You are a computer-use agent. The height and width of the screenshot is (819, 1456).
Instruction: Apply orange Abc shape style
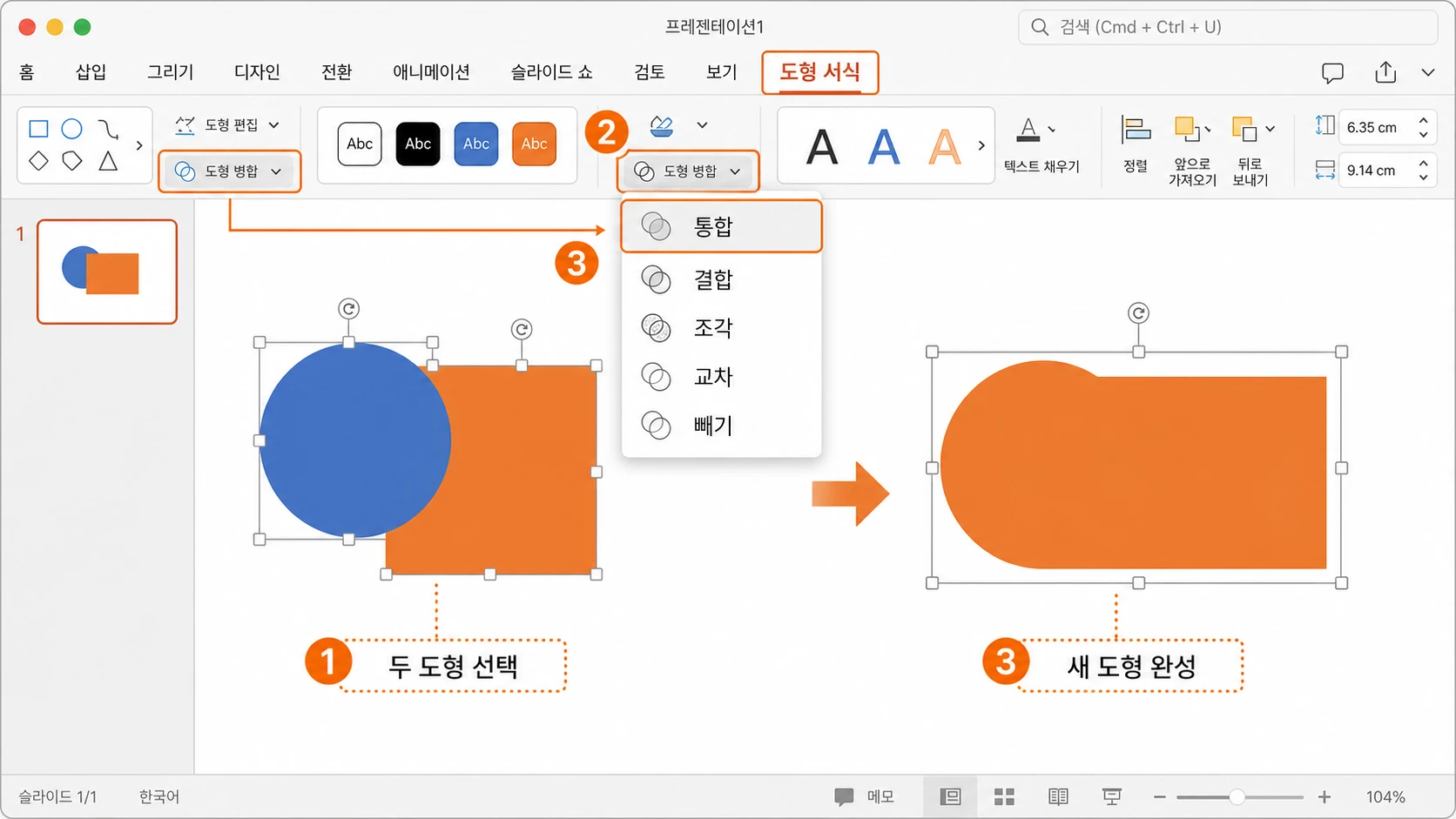tap(535, 144)
